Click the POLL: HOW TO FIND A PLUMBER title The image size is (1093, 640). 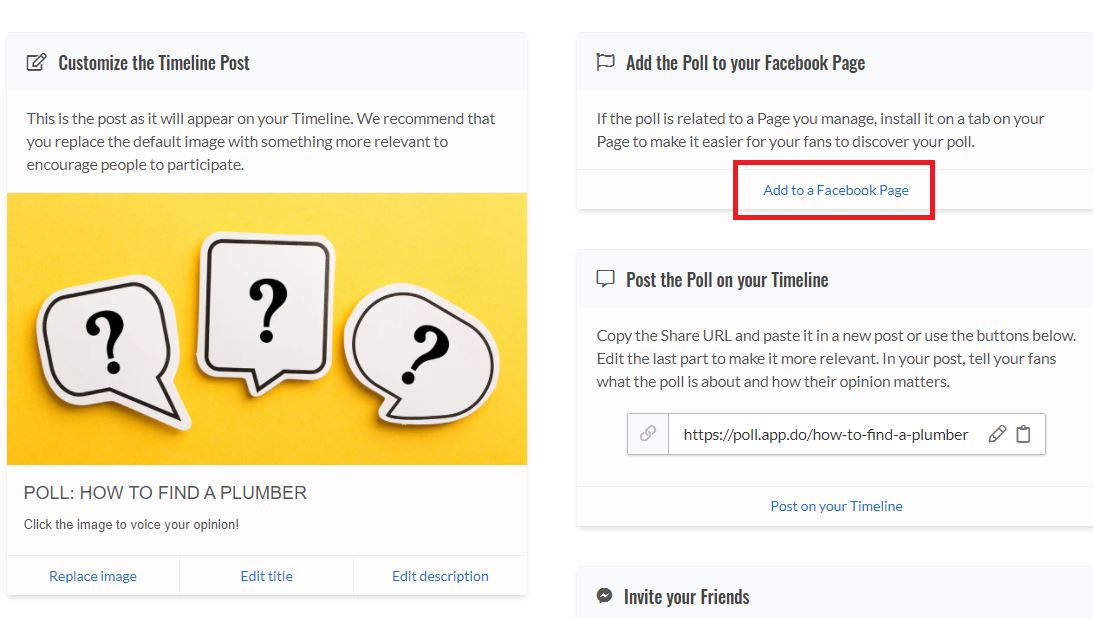tap(165, 493)
